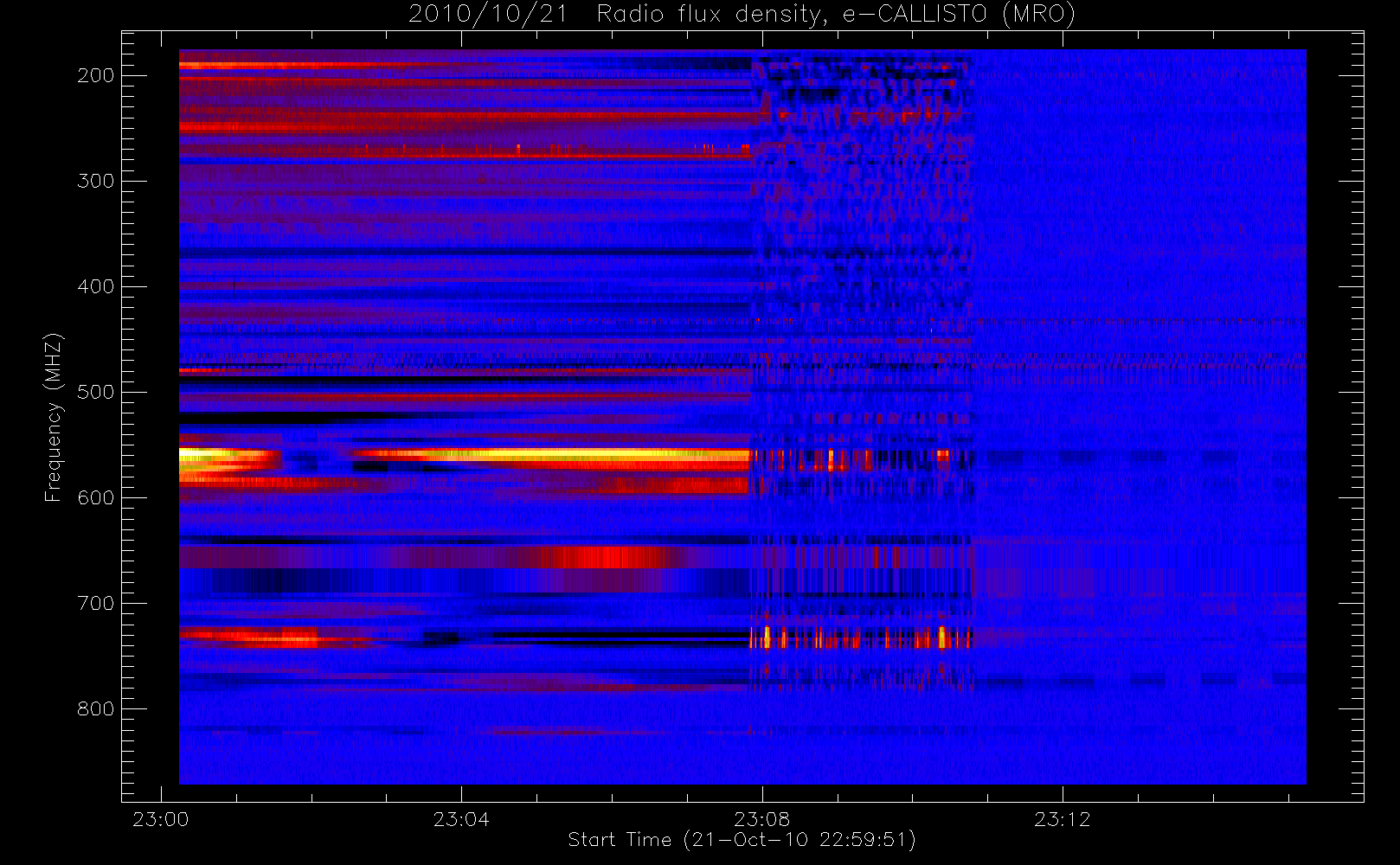Viewport: 1400px width, 865px height.
Task: Click the 23:04 time tick label
Action: pos(461,819)
